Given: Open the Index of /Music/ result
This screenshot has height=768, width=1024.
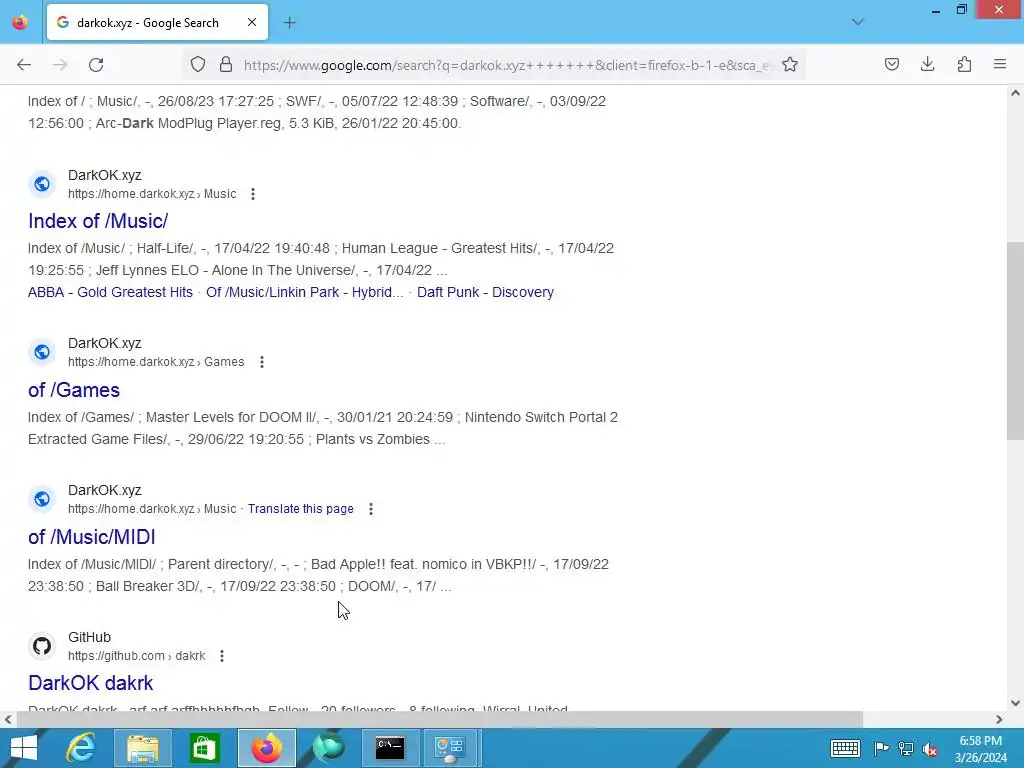Looking at the screenshot, I should coord(98,221).
